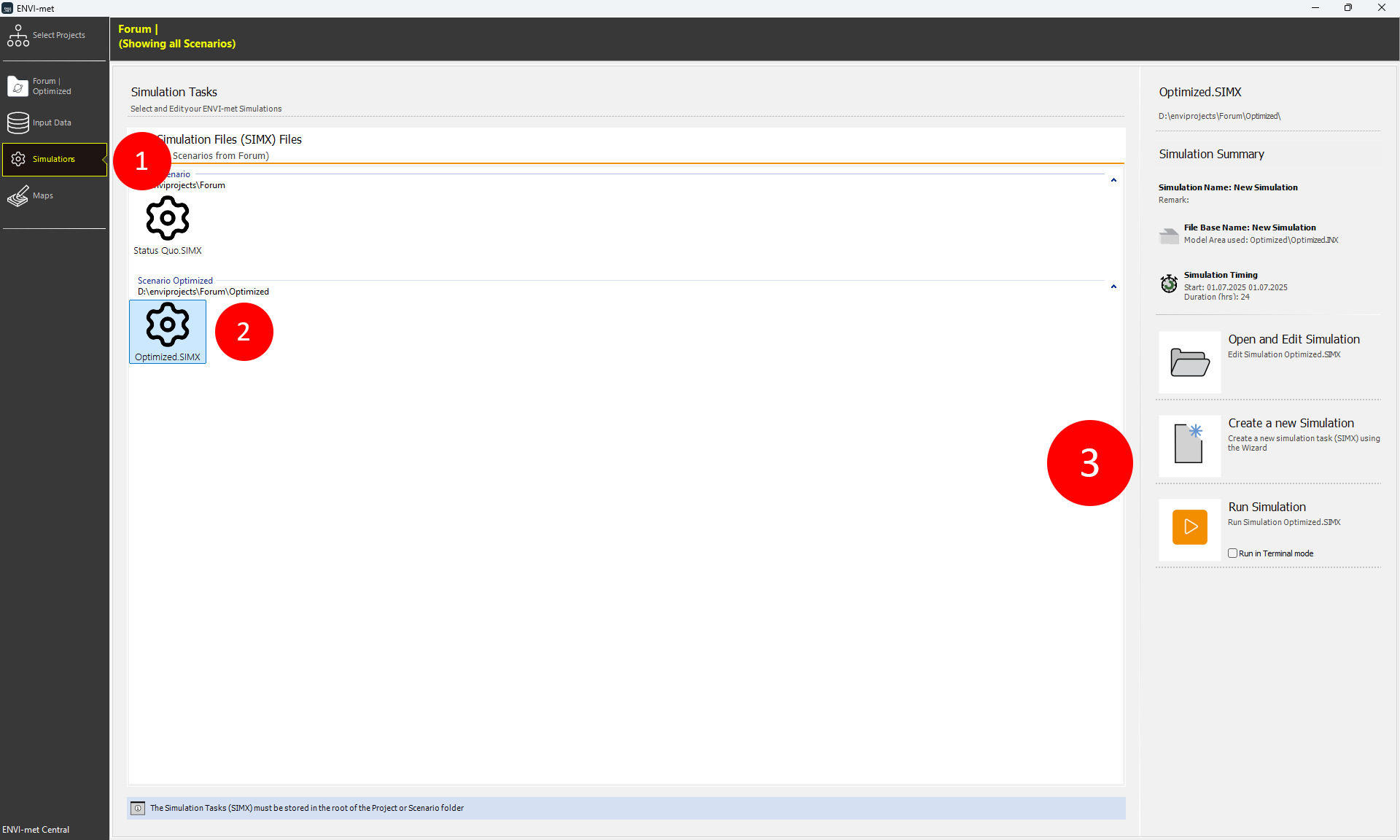Viewport: 1400px width, 840px height.
Task: Click the new simulation document icon
Action: click(x=1189, y=445)
